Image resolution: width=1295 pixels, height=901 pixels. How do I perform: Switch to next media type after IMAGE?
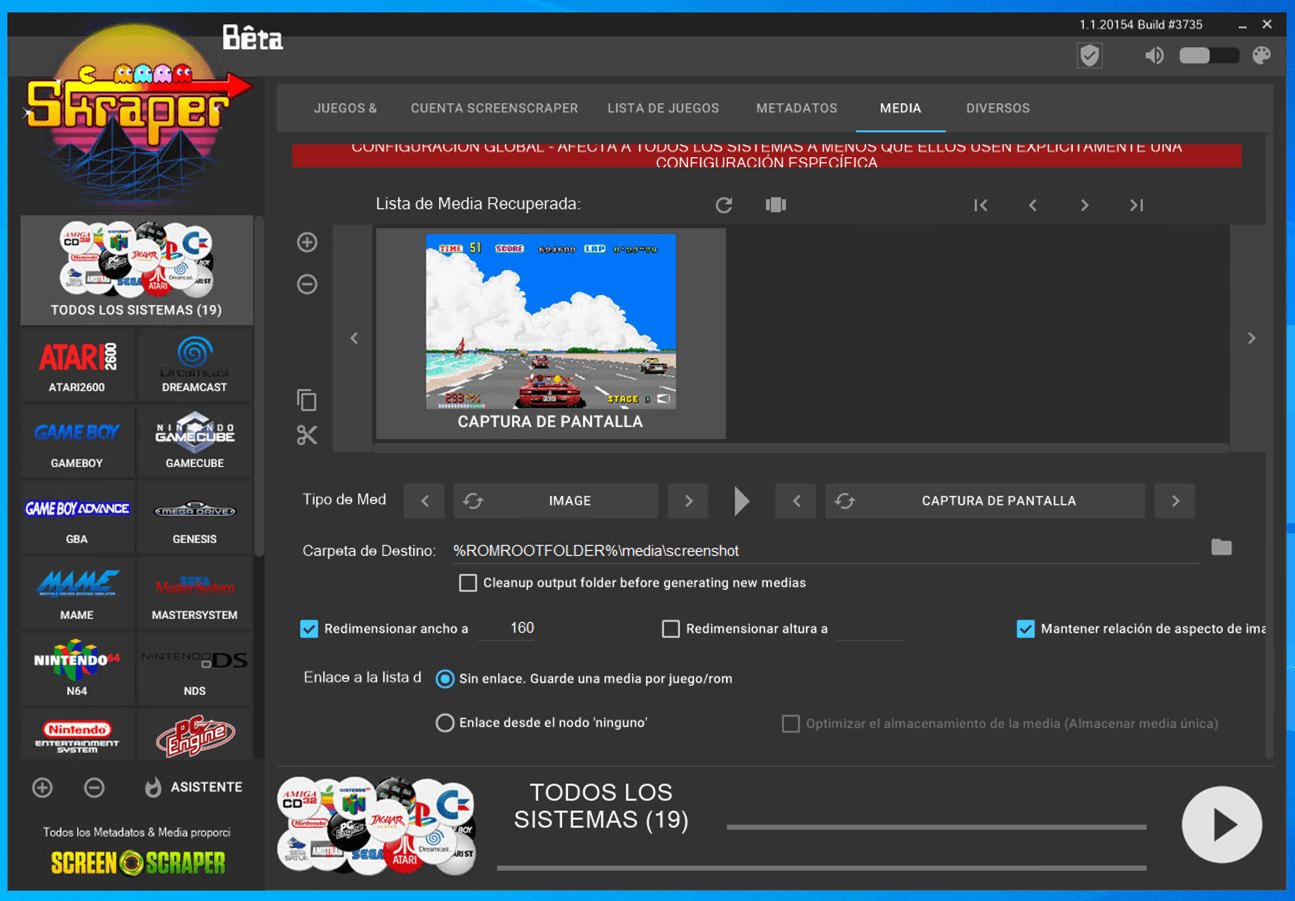coord(688,501)
